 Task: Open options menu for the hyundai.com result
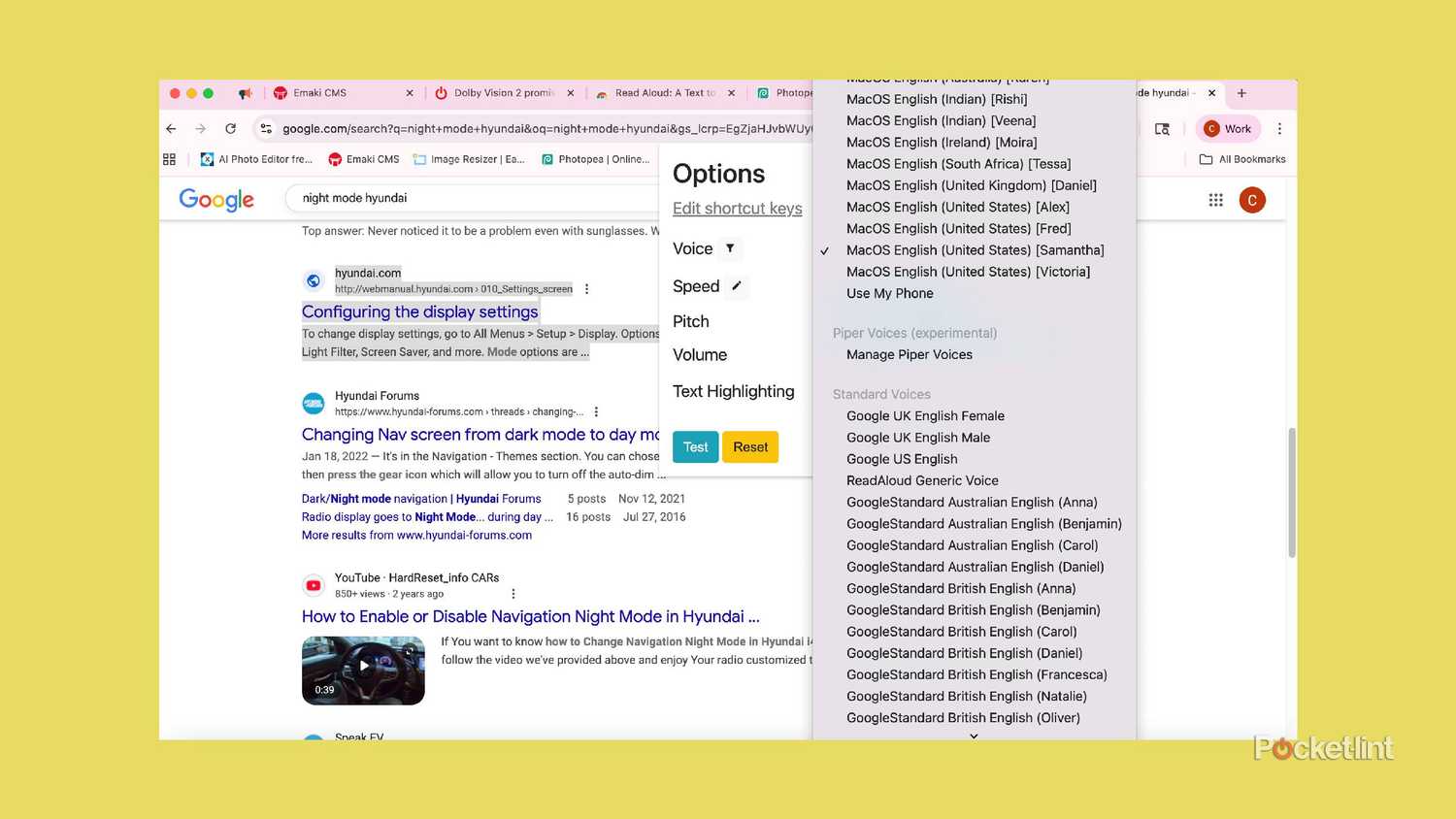click(586, 288)
